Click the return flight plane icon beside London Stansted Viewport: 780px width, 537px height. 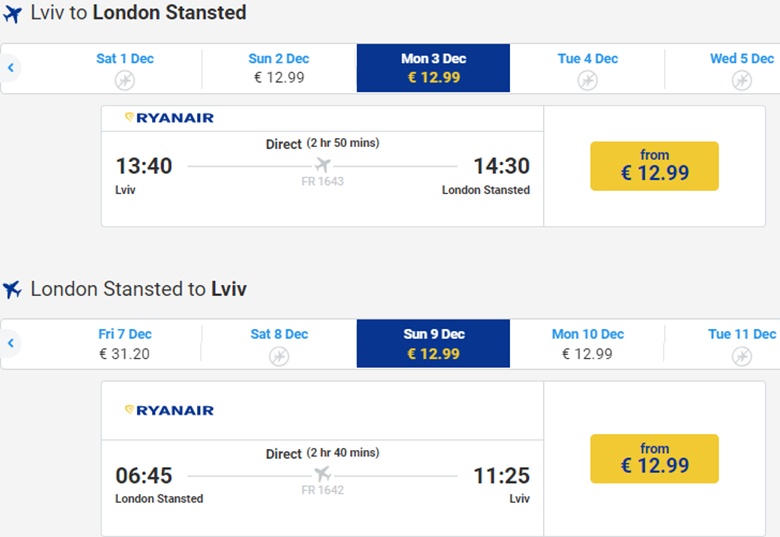point(12,290)
